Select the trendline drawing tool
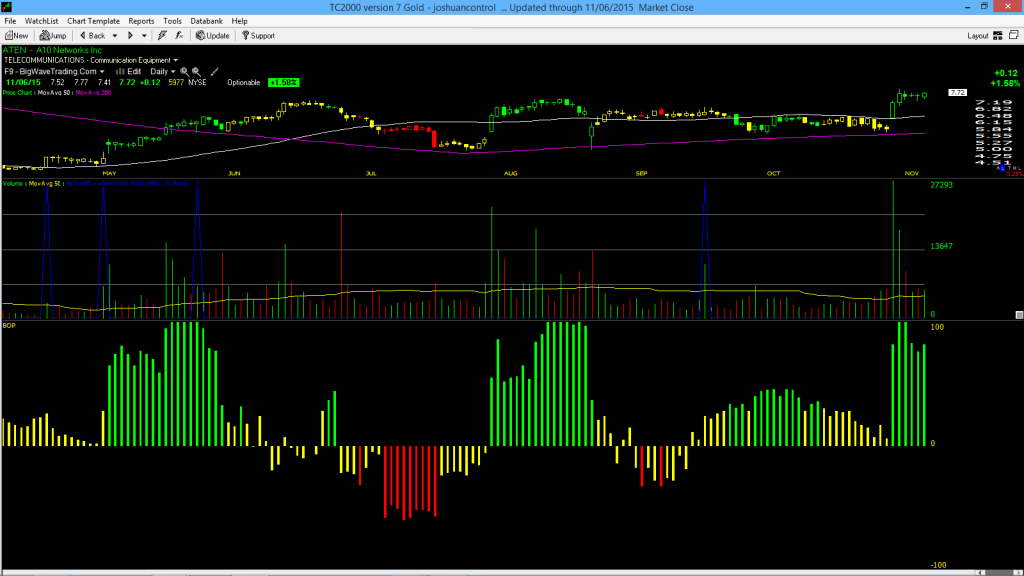 coord(214,72)
